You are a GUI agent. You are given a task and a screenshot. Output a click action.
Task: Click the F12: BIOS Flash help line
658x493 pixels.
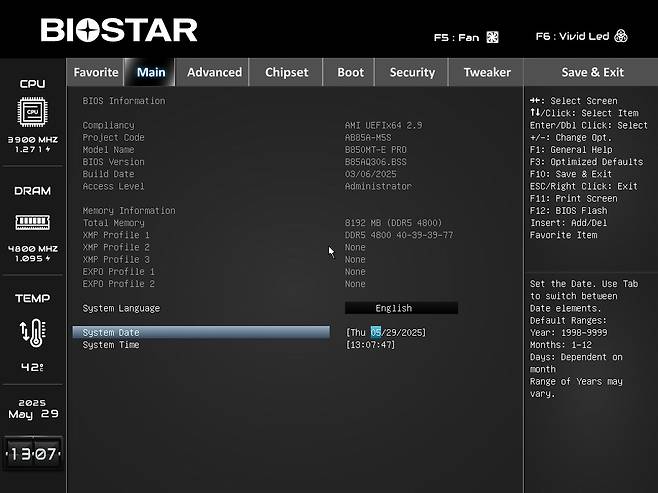click(x=568, y=211)
